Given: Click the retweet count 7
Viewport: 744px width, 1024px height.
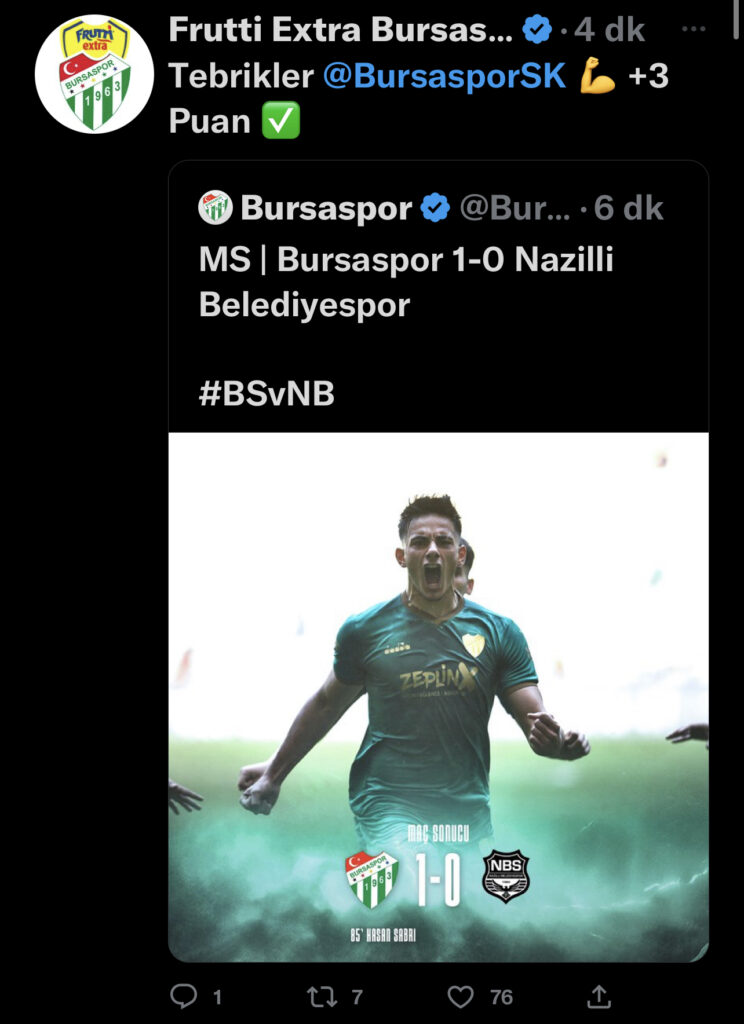Looking at the screenshot, I should pyautogui.click(x=357, y=997).
